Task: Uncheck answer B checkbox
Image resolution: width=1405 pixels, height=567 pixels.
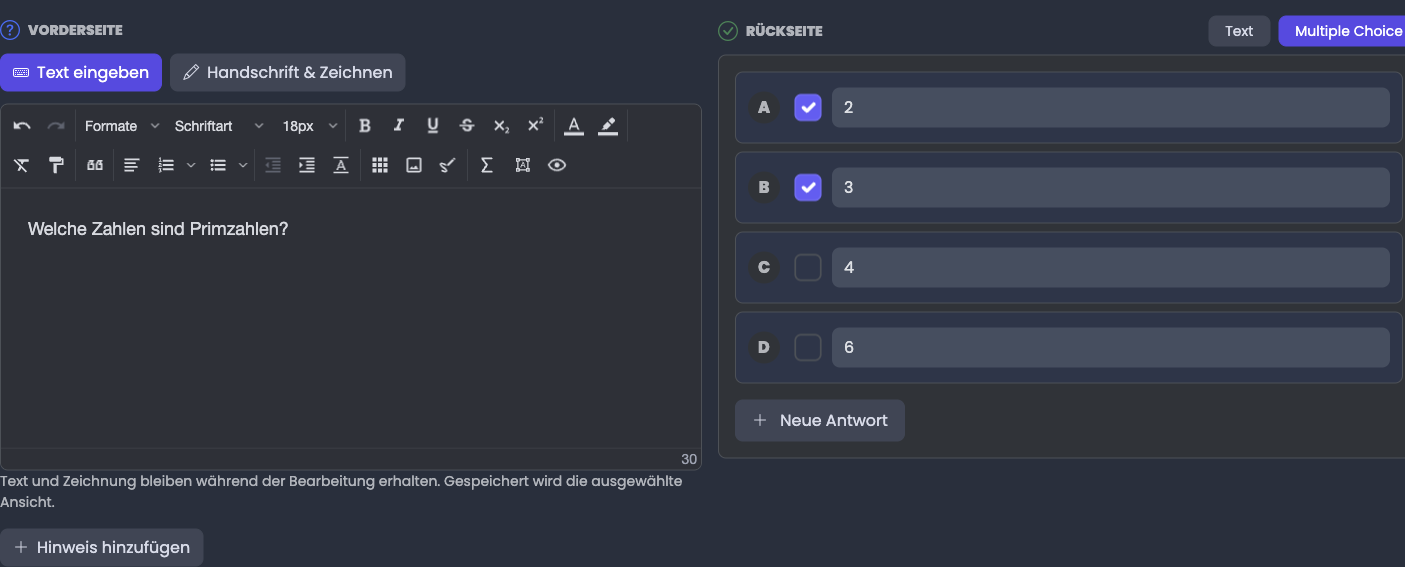Action: click(x=808, y=187)
